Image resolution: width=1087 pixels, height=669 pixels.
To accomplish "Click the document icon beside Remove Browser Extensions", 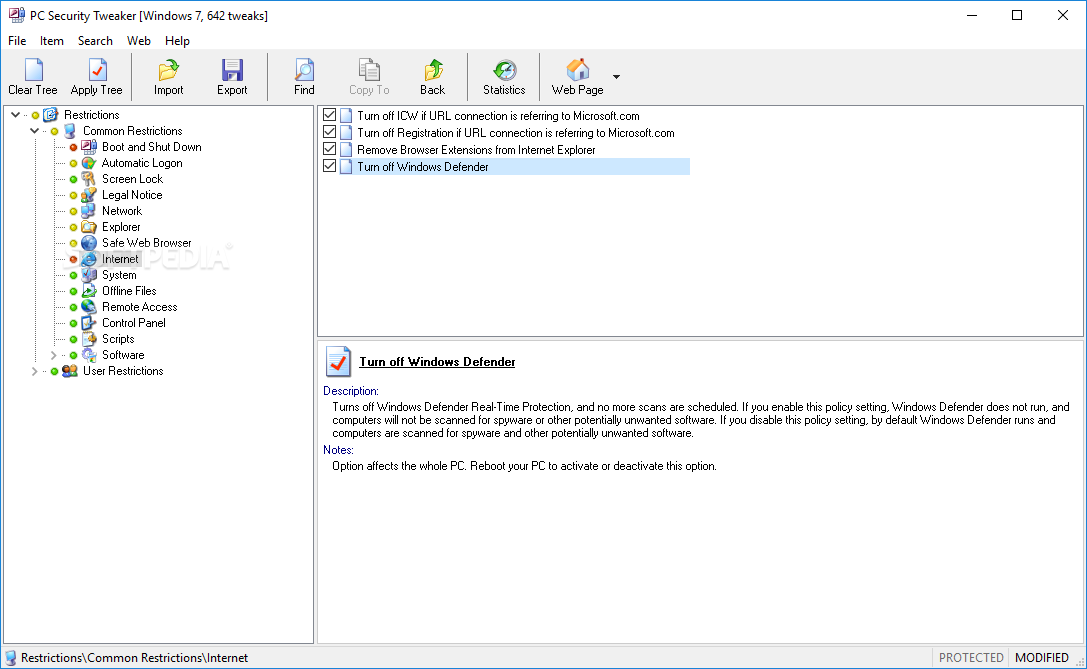I will 346,149.
